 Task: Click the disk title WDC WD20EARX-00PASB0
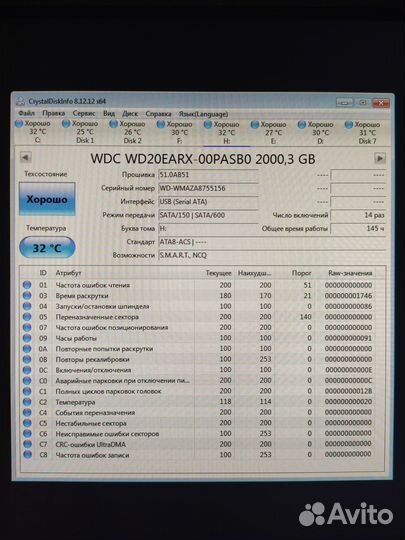[x=171, y=159]
